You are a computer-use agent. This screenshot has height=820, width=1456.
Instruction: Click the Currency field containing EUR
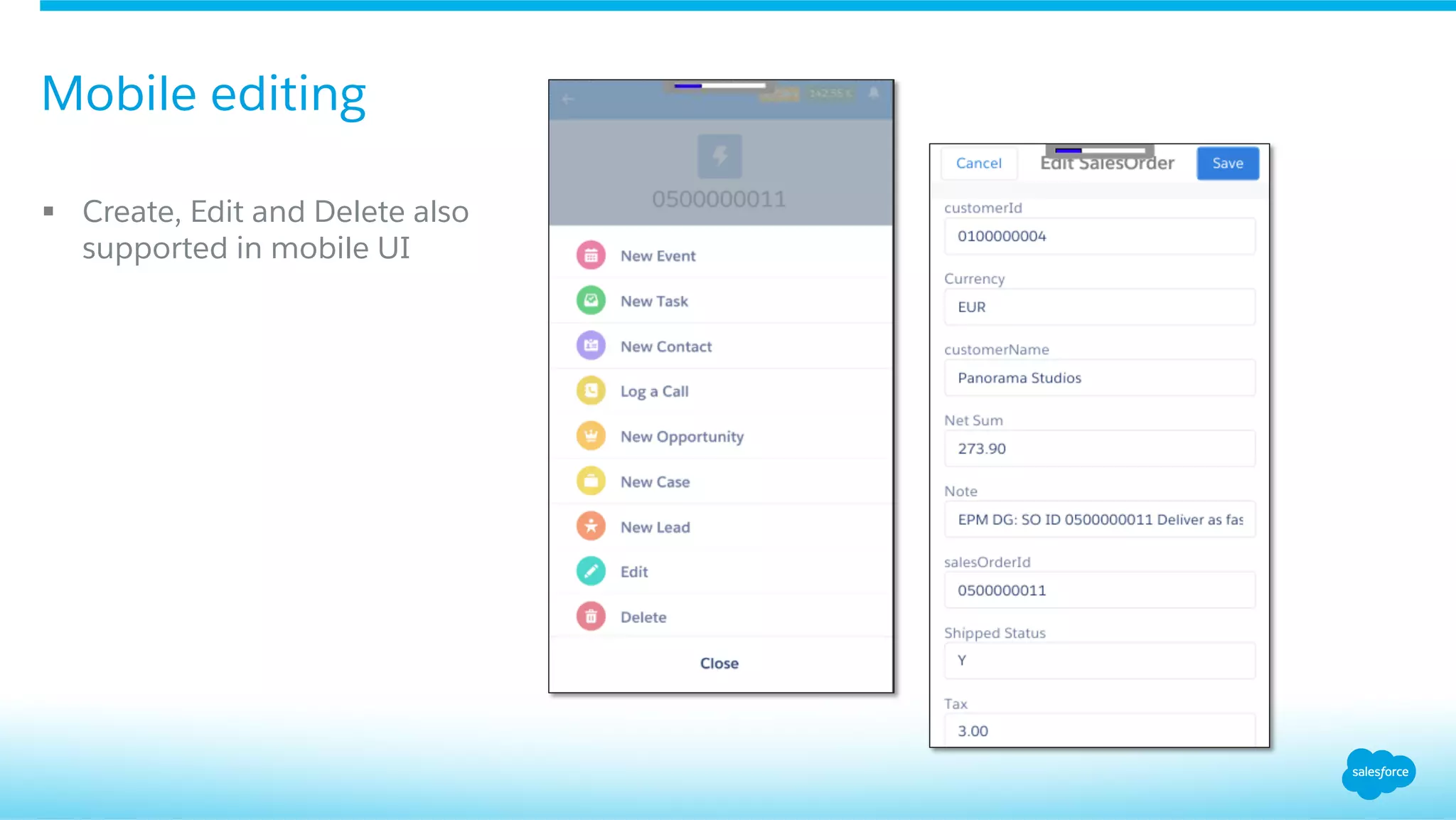(1099, 307)
